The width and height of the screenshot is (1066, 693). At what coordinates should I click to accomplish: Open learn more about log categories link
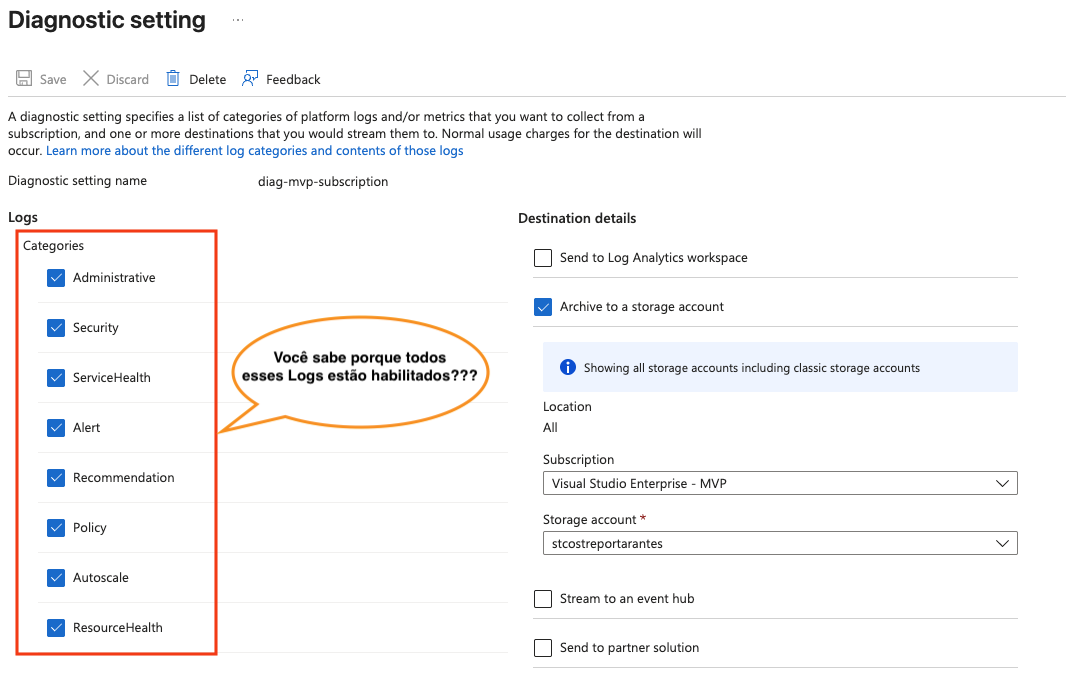click(254, 150)
